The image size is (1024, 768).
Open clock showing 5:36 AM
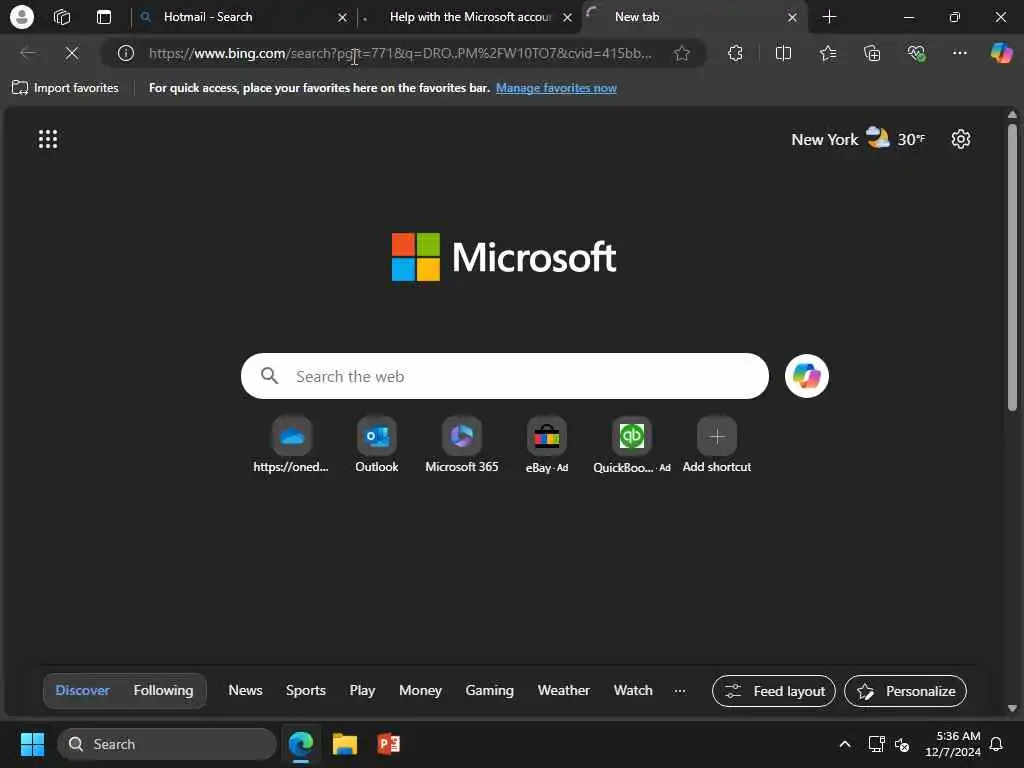tap(953, 744)
